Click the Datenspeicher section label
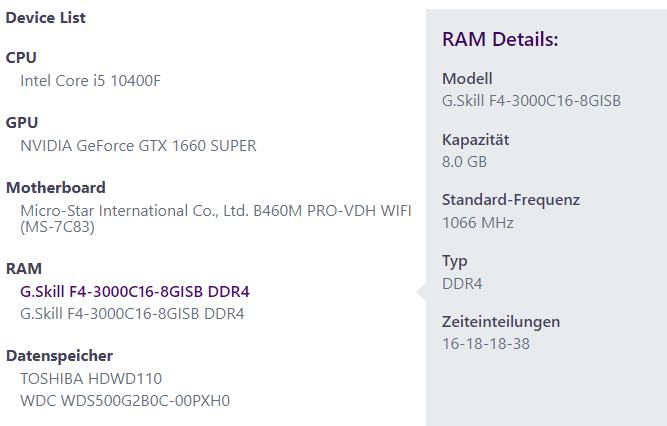Viewport: 667px width, 426px height. pyautogui.click(x=59, y=356)
